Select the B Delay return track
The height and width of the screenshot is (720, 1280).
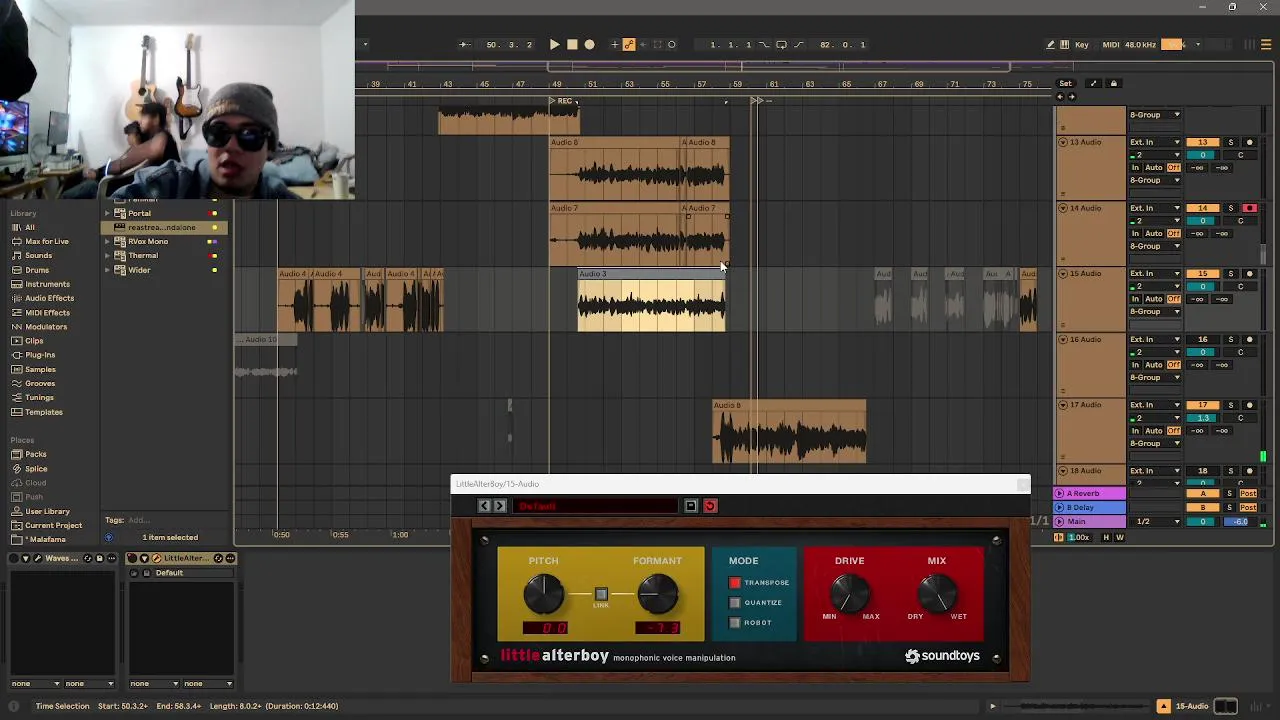click(1090, 507)
